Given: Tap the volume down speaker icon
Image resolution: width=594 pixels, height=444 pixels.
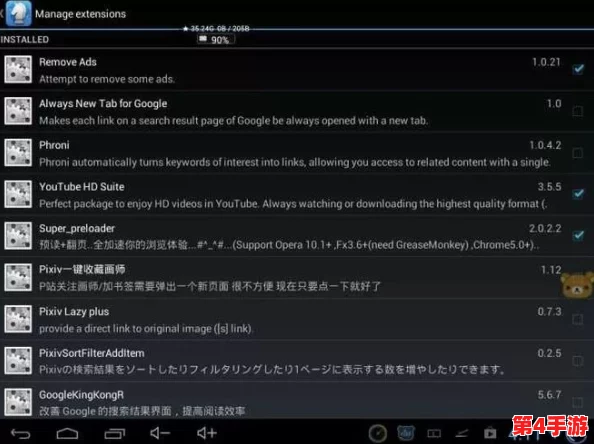Looking at the screenshot, I should point(160,433).
